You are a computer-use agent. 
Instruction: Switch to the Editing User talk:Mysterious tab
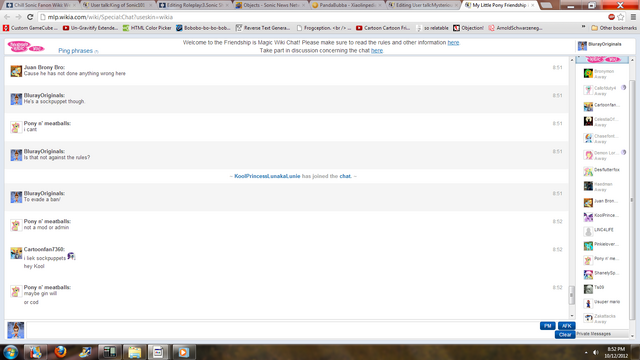point(424,5)
